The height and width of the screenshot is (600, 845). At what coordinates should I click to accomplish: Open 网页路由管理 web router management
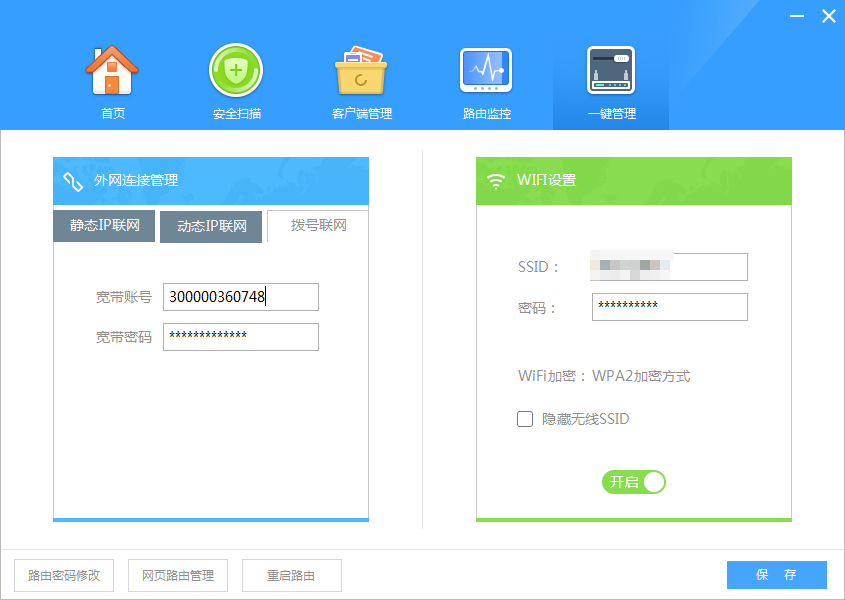(177, 575)
